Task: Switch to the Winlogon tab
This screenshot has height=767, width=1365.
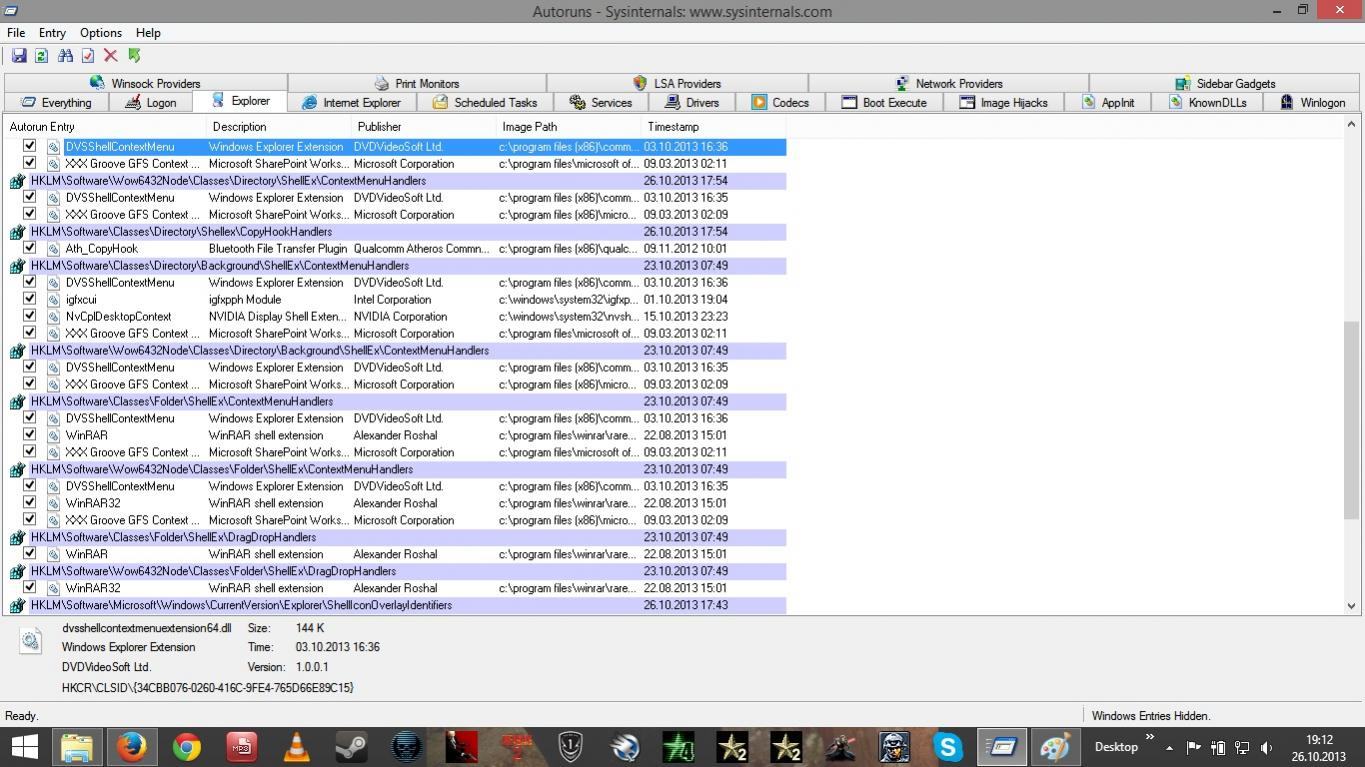Action: click(x=1313, y=103)
